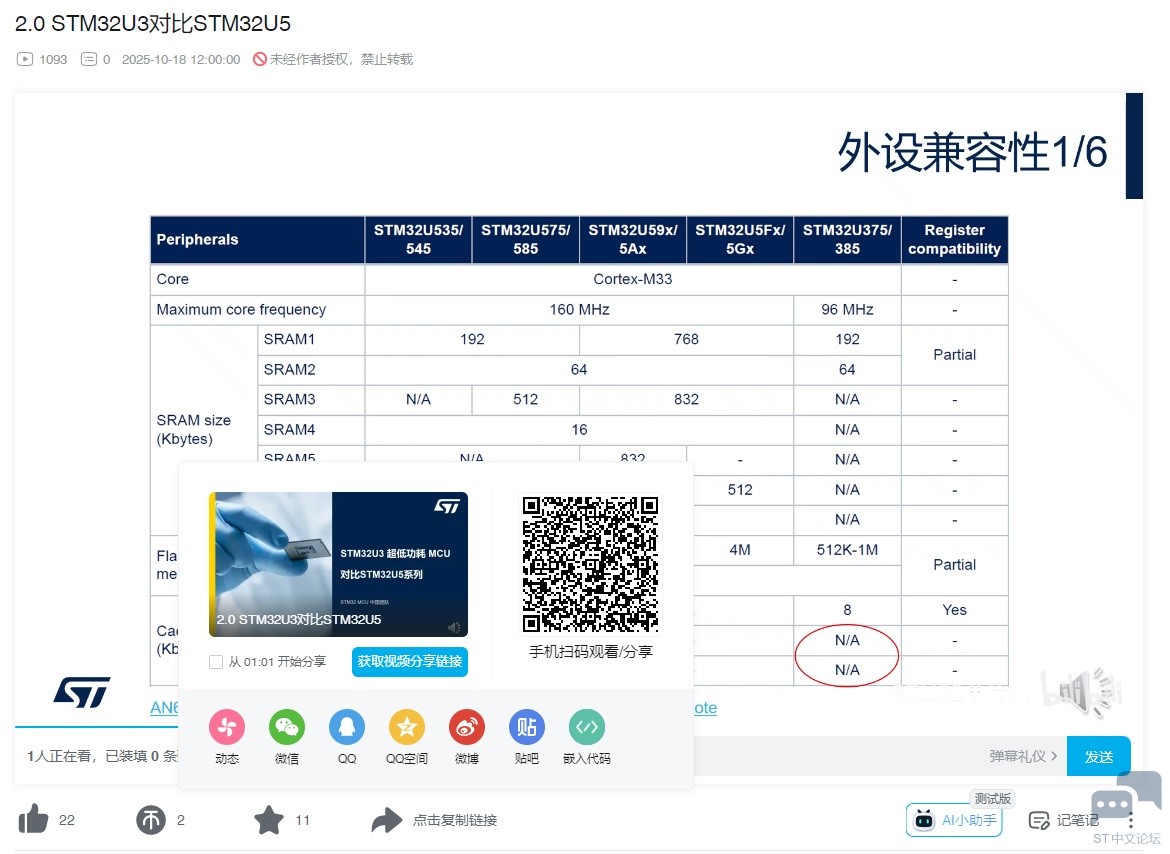1170x854 pixels.
Task: Like the video with thumbs-up icon
Action: click(x=34, y=820)
